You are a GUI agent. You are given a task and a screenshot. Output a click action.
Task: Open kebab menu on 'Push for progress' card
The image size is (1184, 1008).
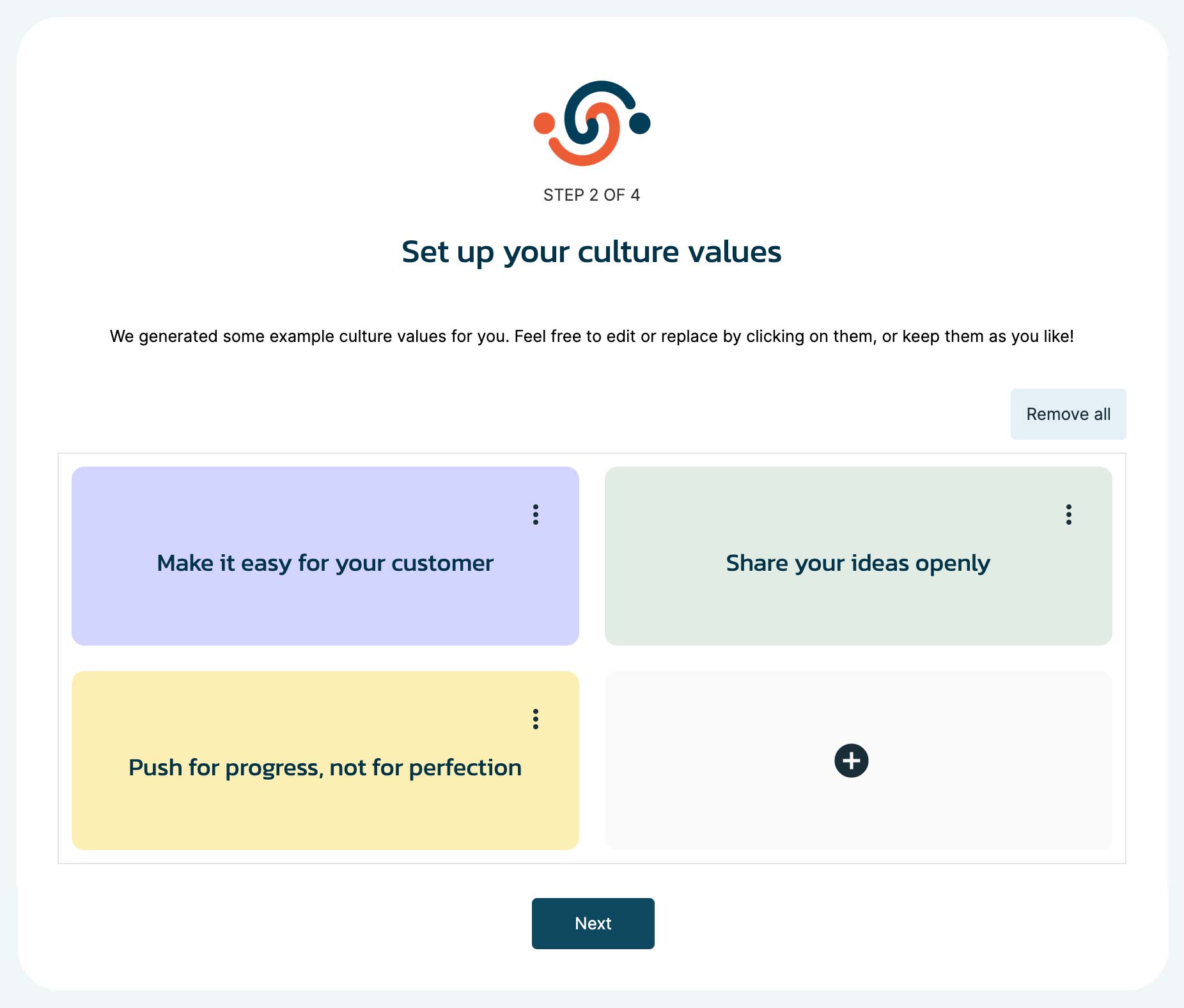click(x=536, y=719)
